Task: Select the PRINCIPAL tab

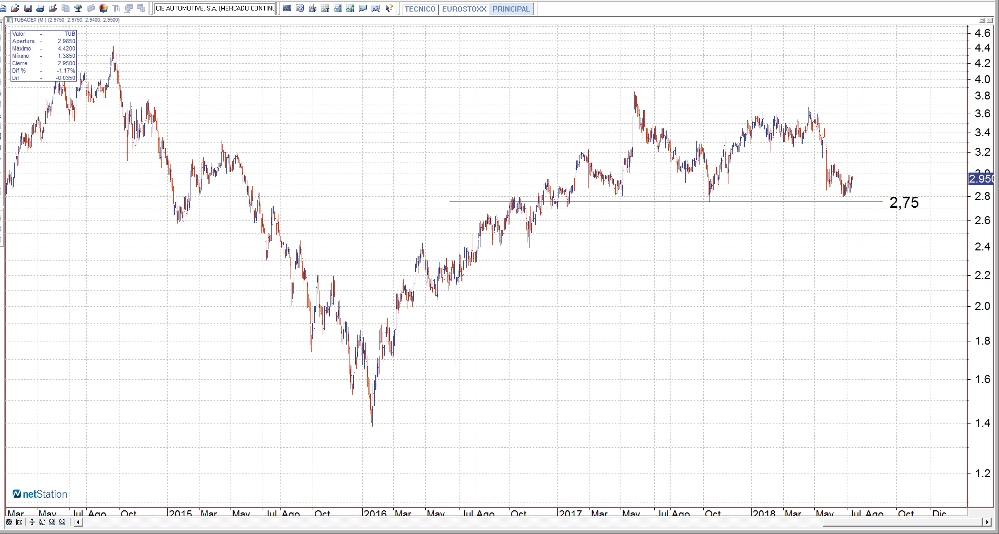Action: 511,8
